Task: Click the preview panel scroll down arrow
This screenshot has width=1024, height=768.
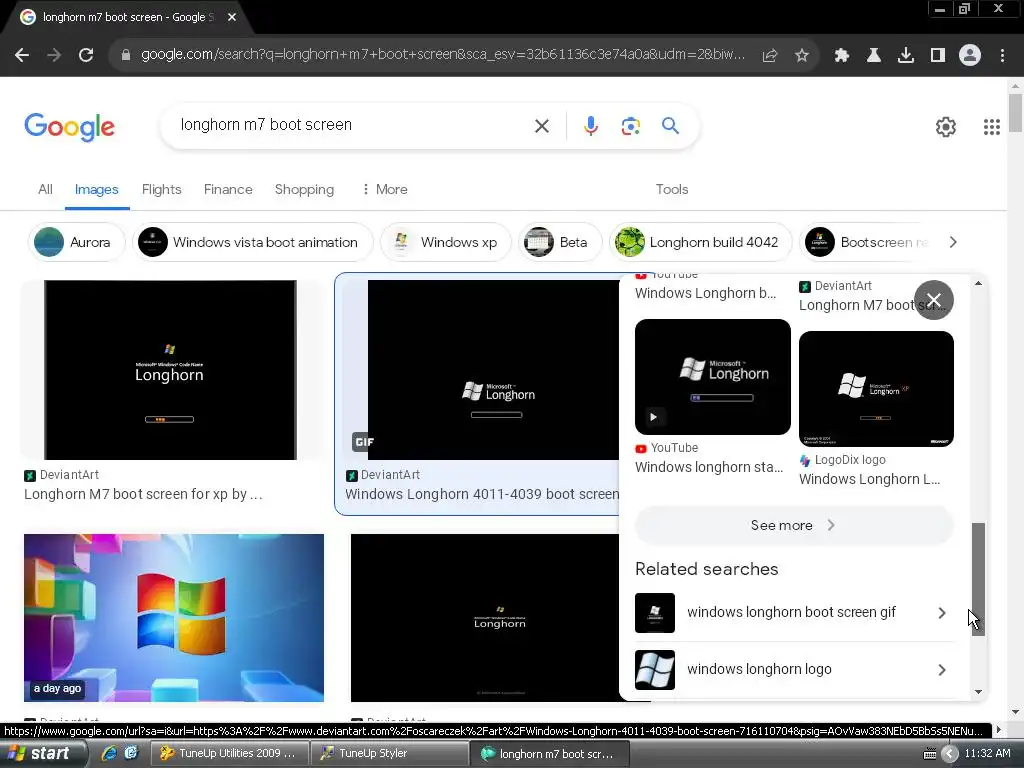Action: (978, 692)
